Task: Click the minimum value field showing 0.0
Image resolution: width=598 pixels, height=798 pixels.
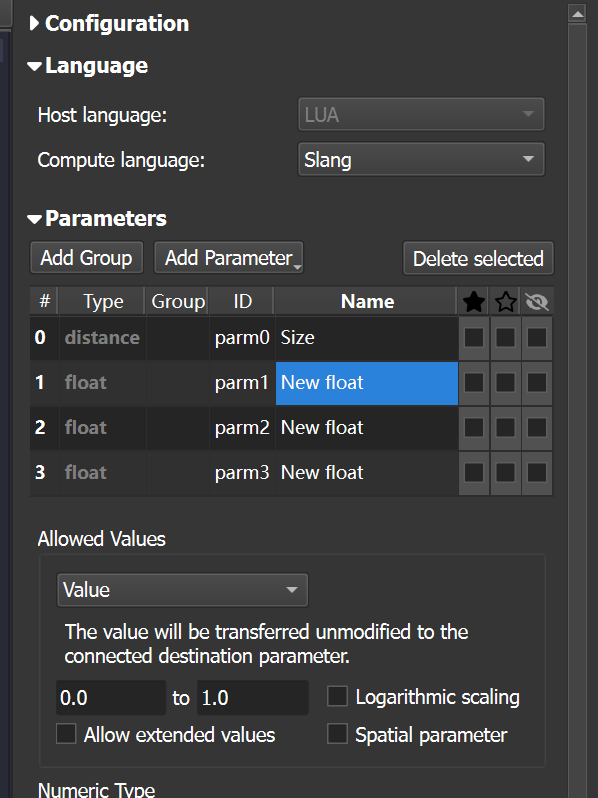Action: pyautogui.click(x=111, y=697)
